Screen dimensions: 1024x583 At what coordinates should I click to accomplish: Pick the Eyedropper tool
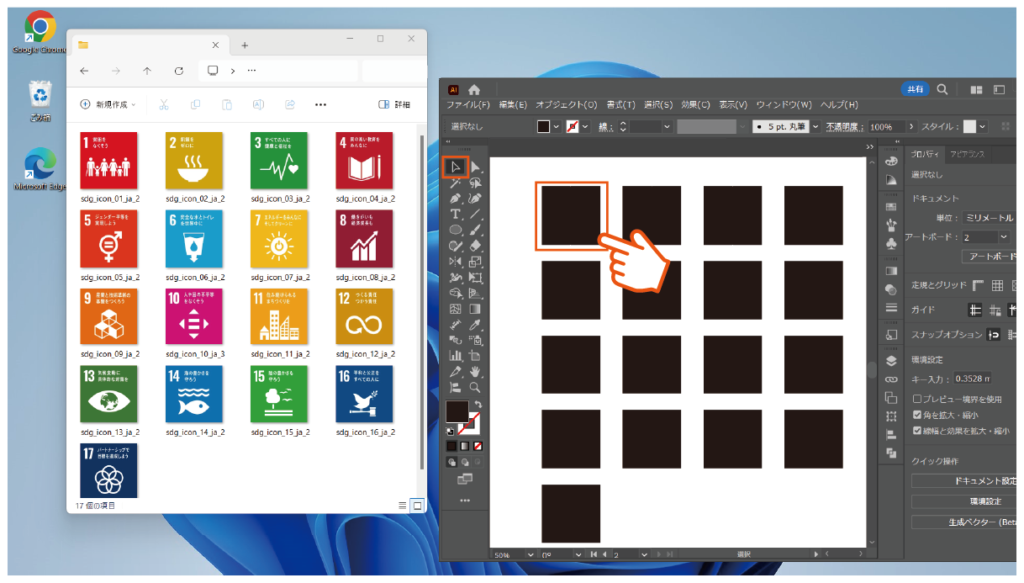coord(475,324)
